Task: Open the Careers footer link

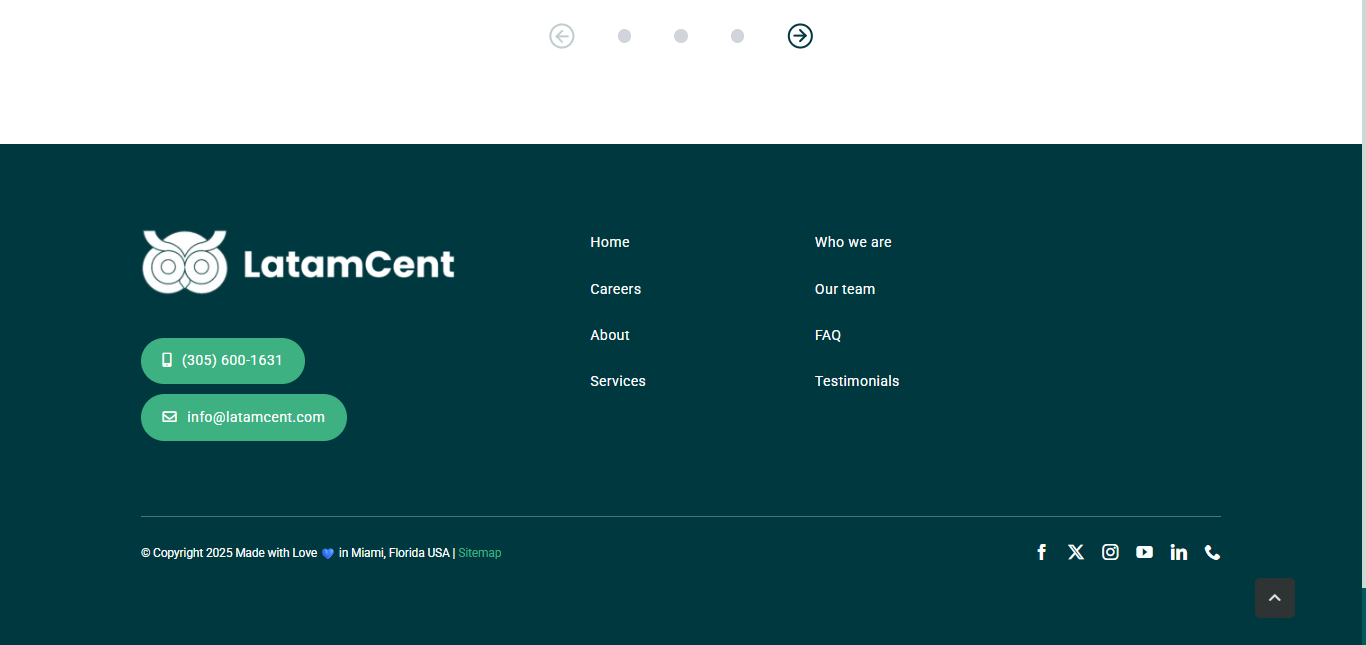Action: point(615,289)
